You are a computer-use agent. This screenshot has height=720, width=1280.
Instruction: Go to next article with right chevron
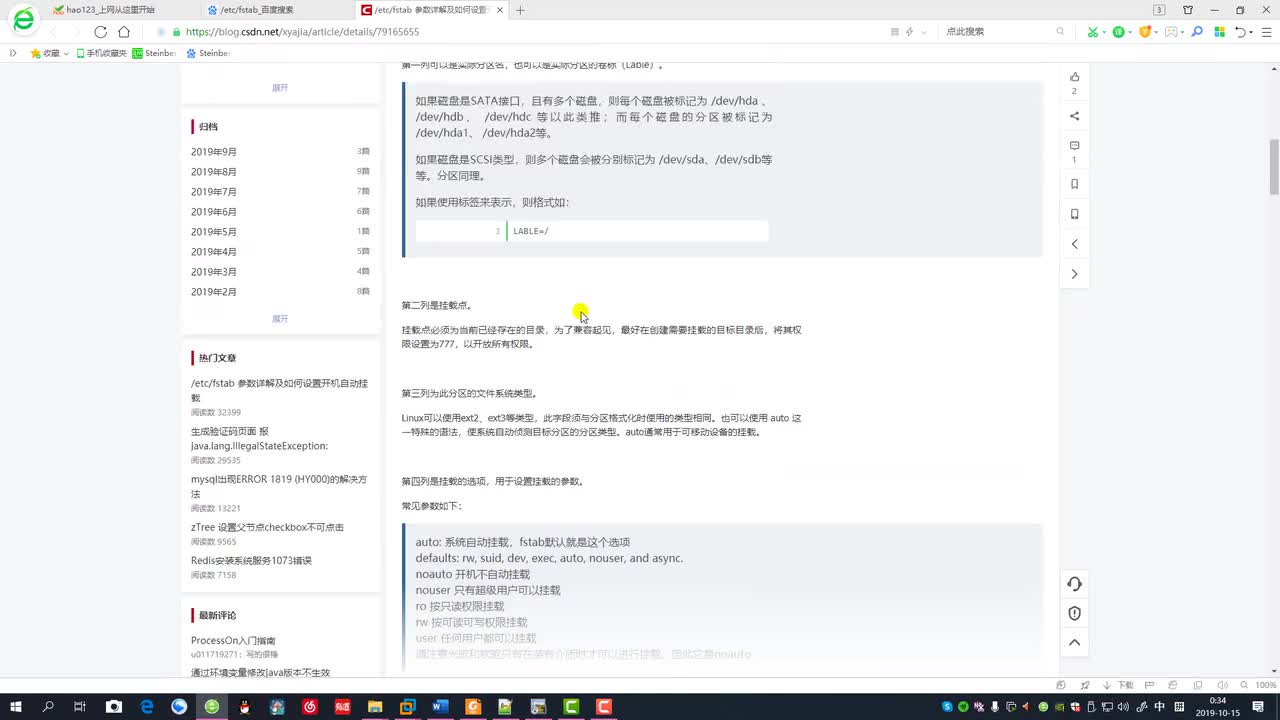point(1074,274)
